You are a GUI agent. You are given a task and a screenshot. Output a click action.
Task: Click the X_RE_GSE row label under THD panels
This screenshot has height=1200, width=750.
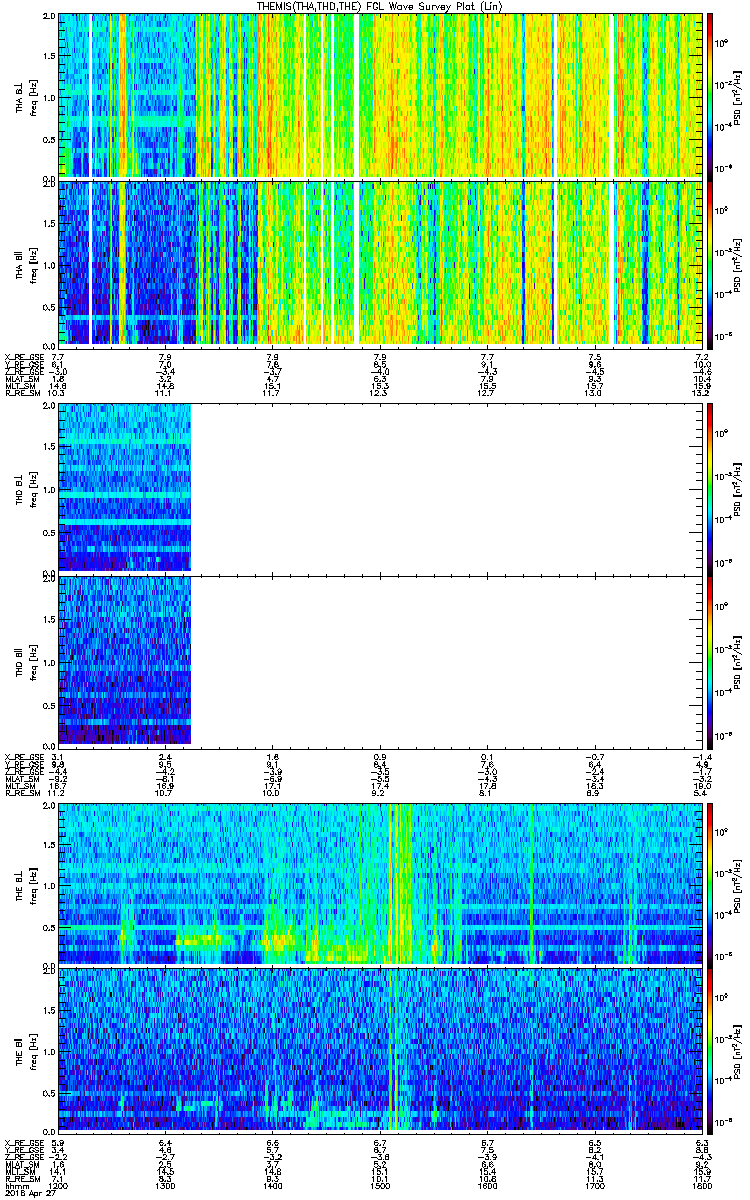(22, 756)
